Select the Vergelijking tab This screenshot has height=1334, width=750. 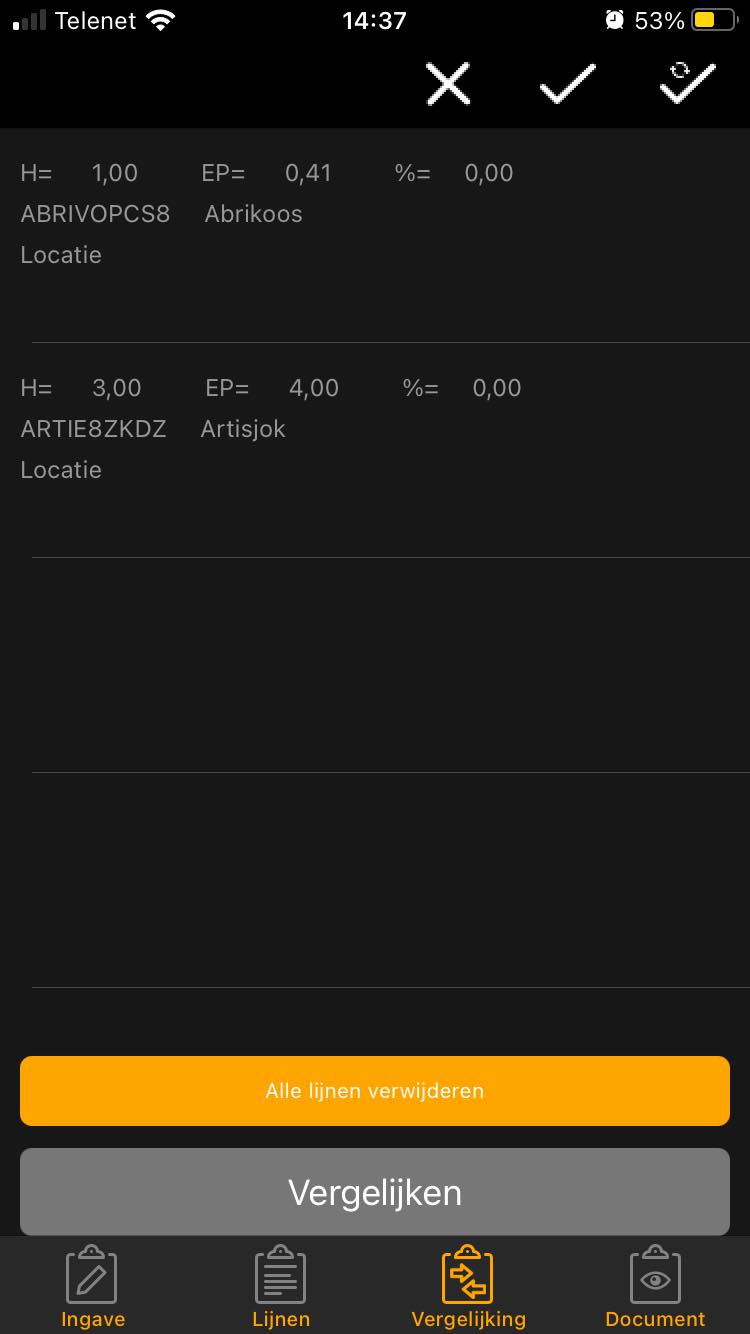(468, 1287)
